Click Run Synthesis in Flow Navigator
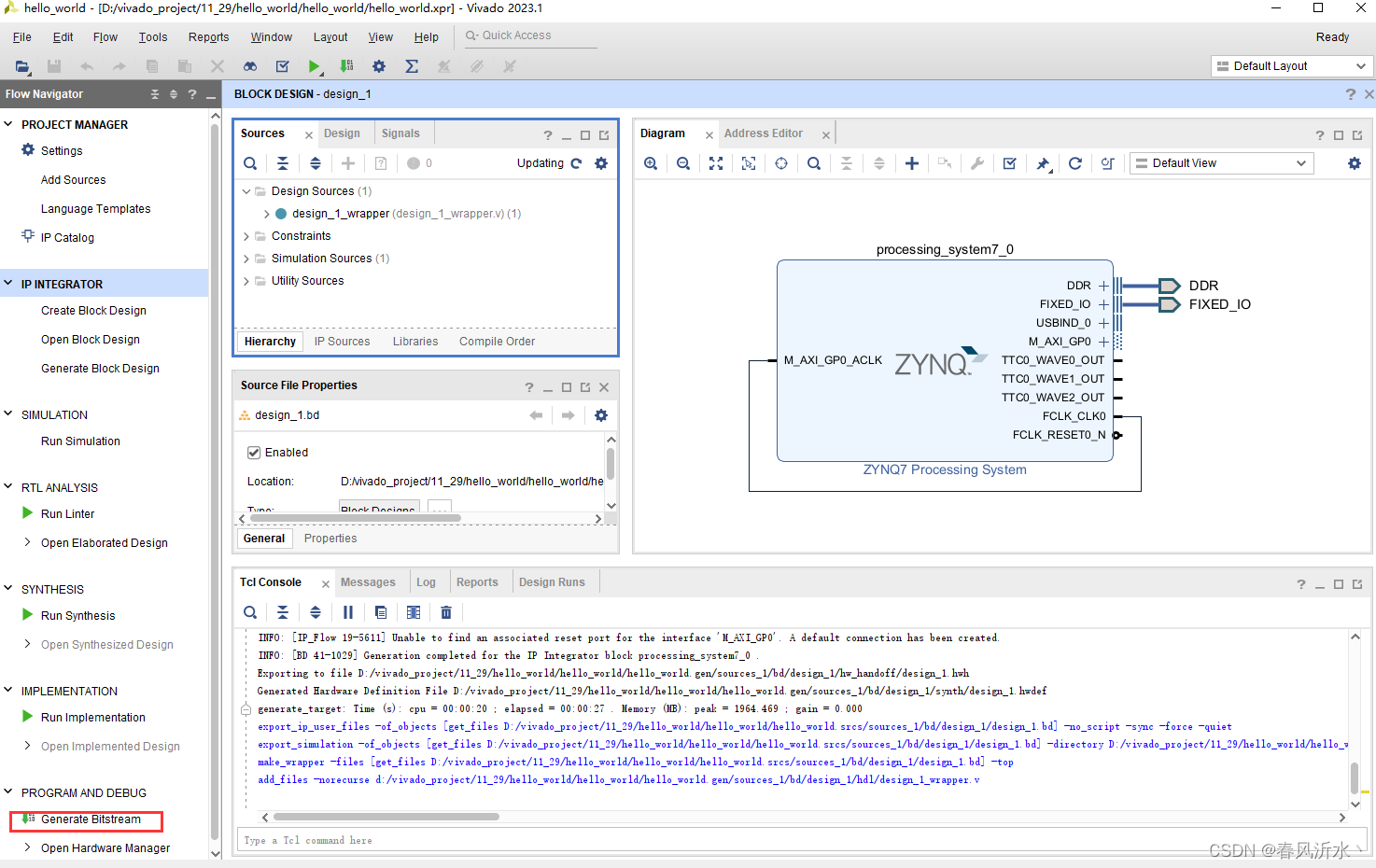The width and height of the screenshot is (1376, 868). pos(78,616)
